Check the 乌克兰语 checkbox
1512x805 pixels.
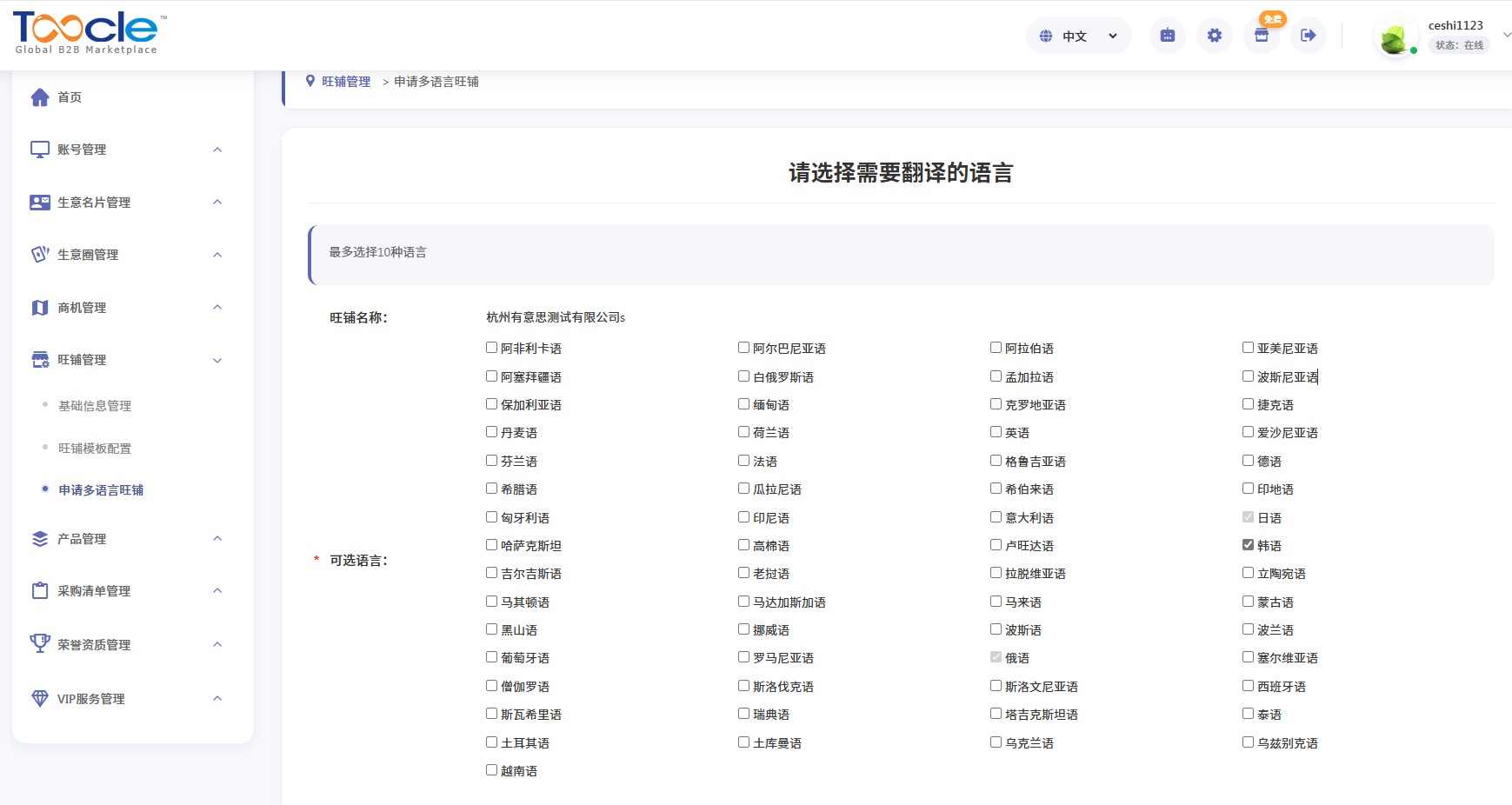click(x=996, y=742)
